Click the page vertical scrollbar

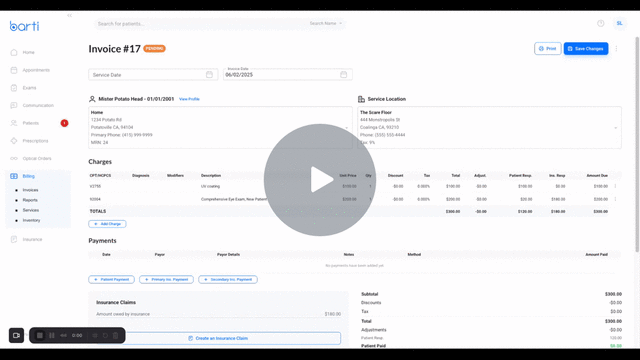[637, 145]
